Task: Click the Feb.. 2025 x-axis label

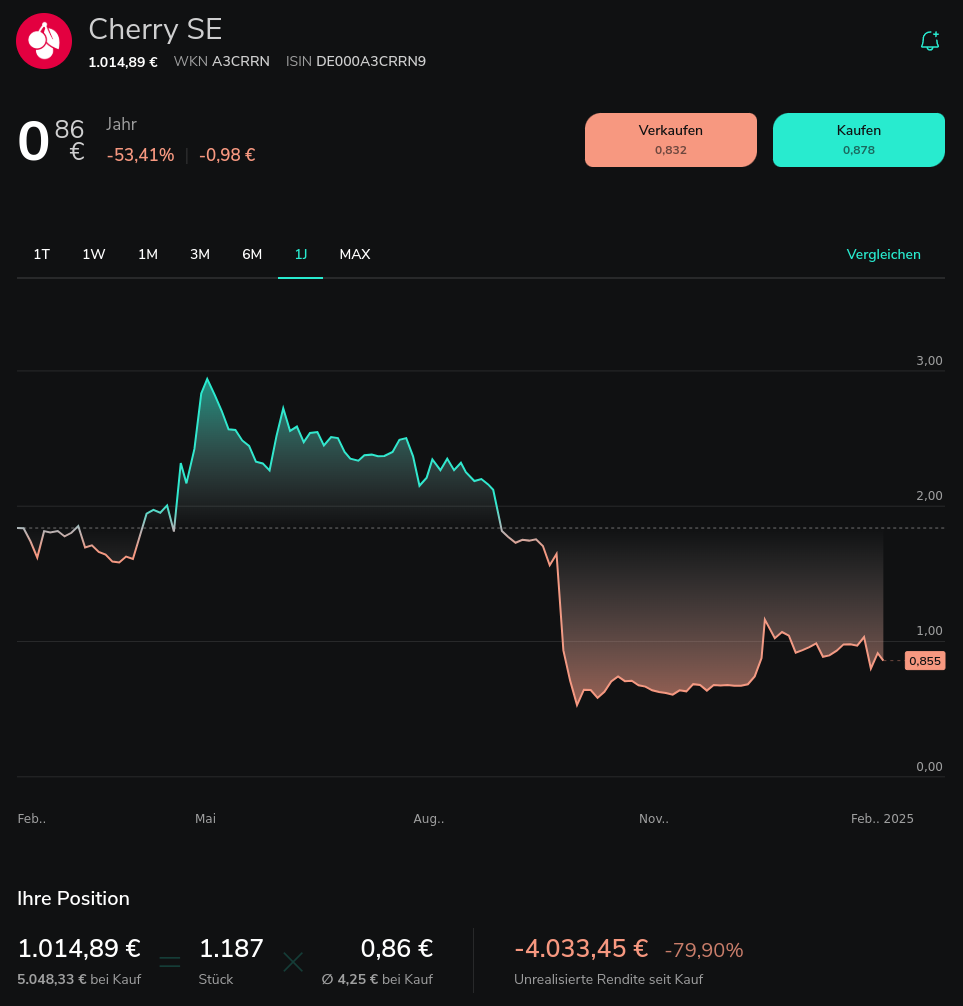Action: [882, 818]
